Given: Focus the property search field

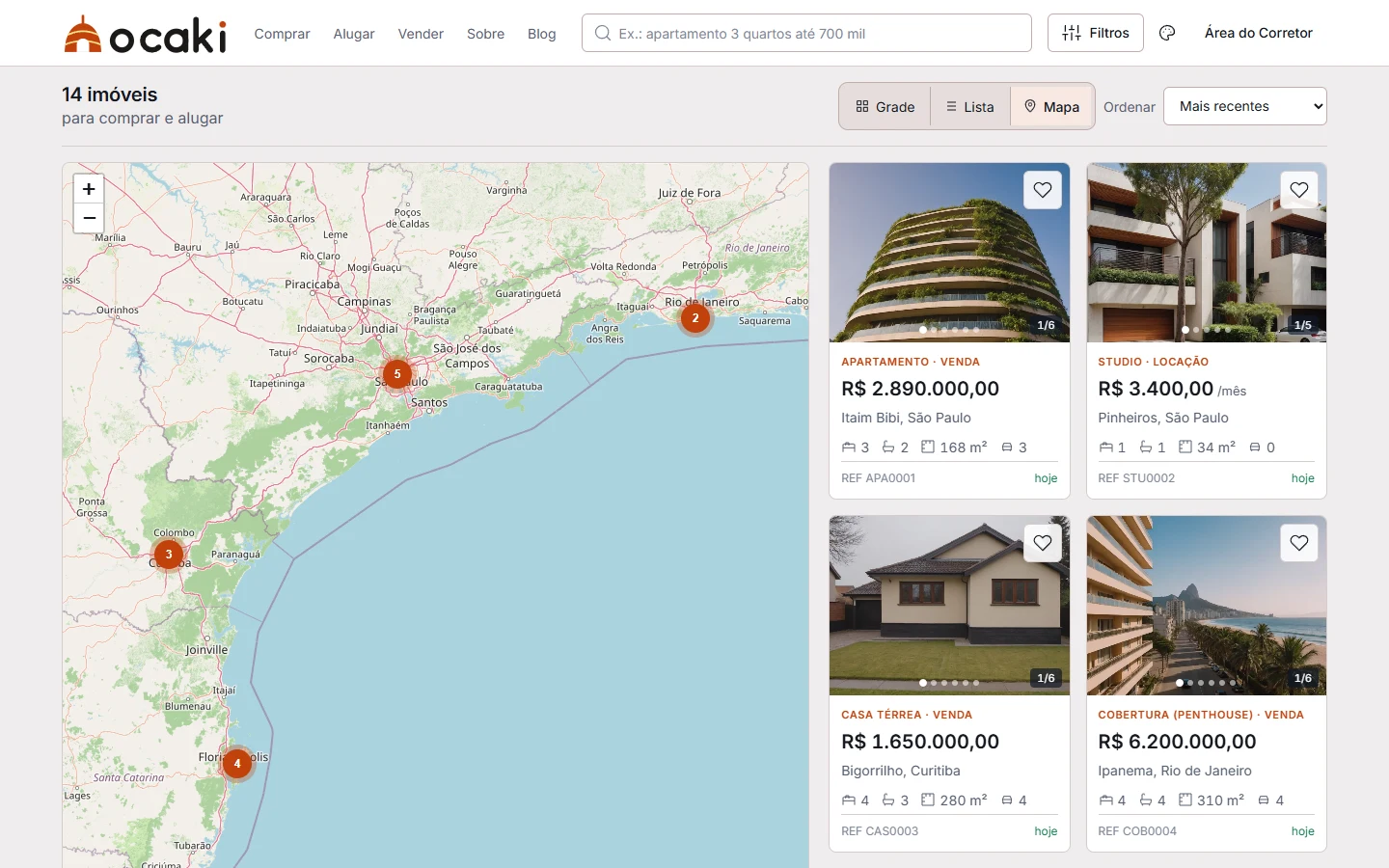Looking at the screenshot, I should (x=806, y=33).
